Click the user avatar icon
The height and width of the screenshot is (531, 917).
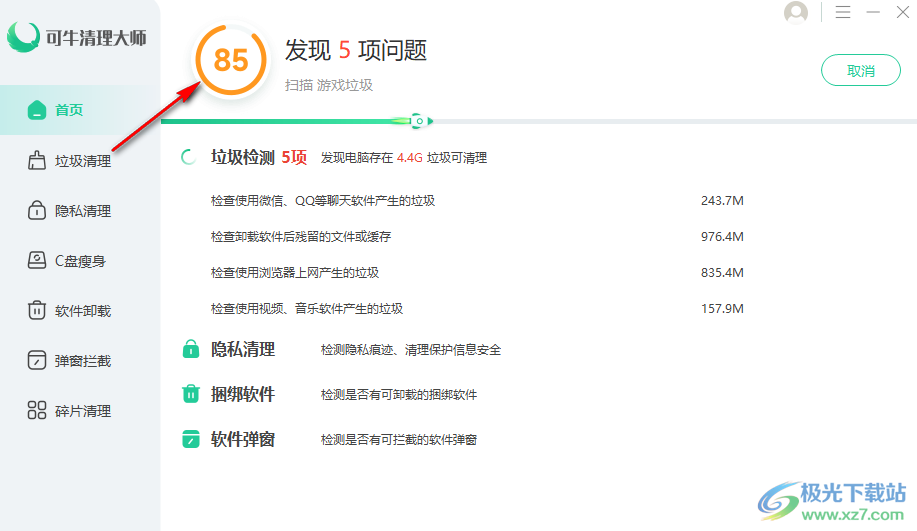(796, 13)
